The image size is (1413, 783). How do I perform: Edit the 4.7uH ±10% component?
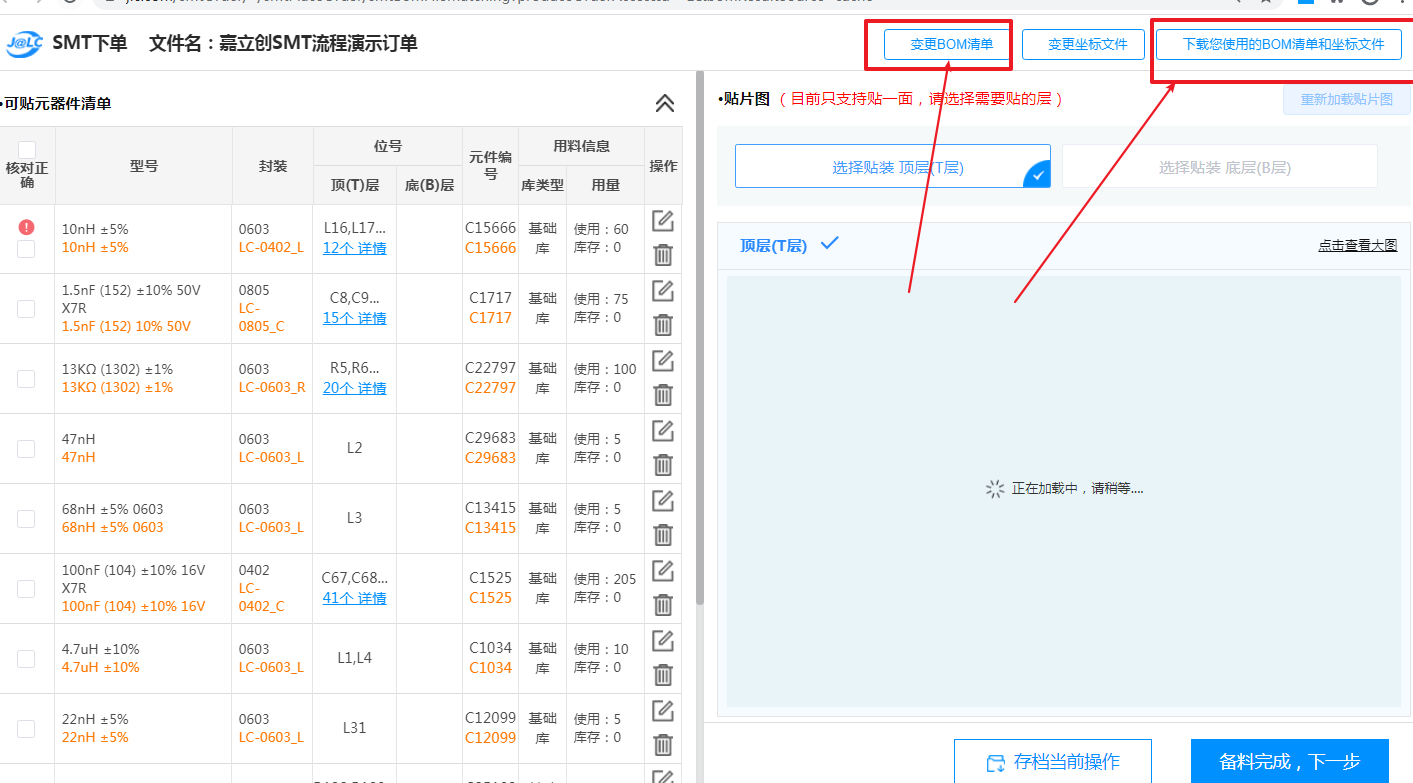[x=662, y=641]
